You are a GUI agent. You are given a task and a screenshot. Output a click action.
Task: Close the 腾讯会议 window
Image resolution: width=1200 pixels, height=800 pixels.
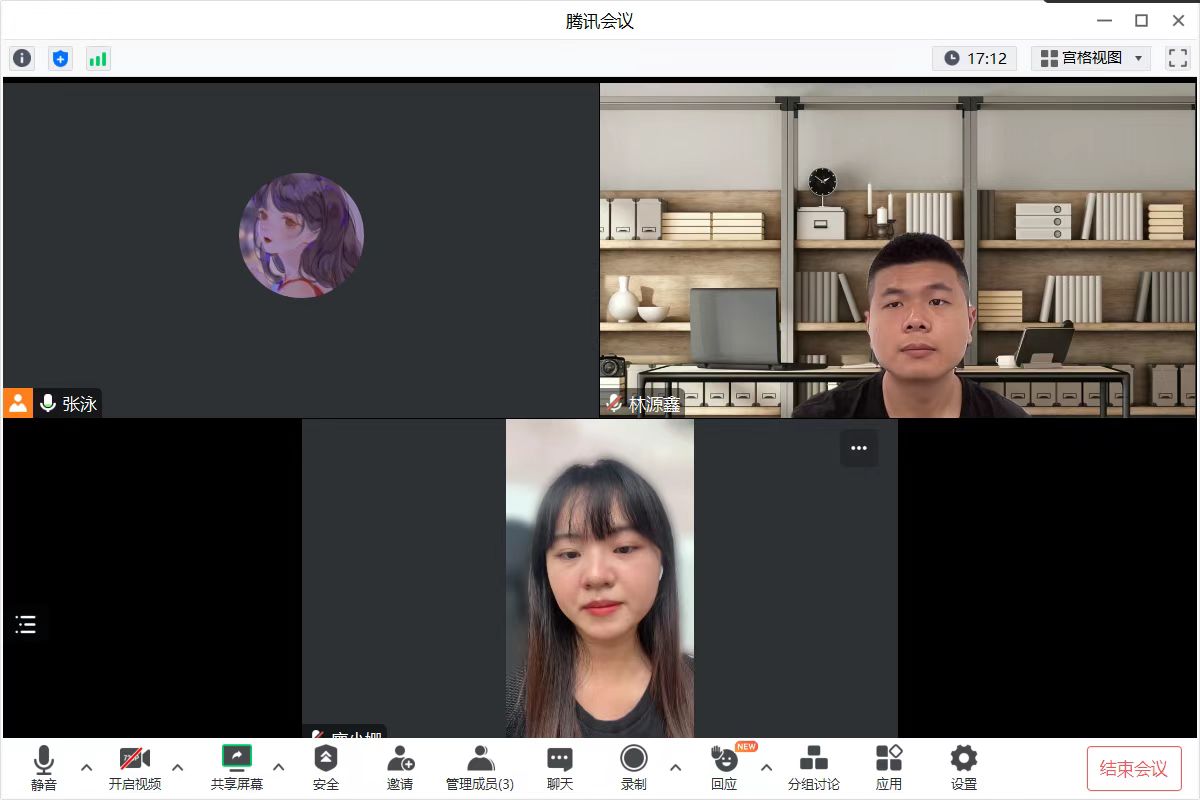1178,20
